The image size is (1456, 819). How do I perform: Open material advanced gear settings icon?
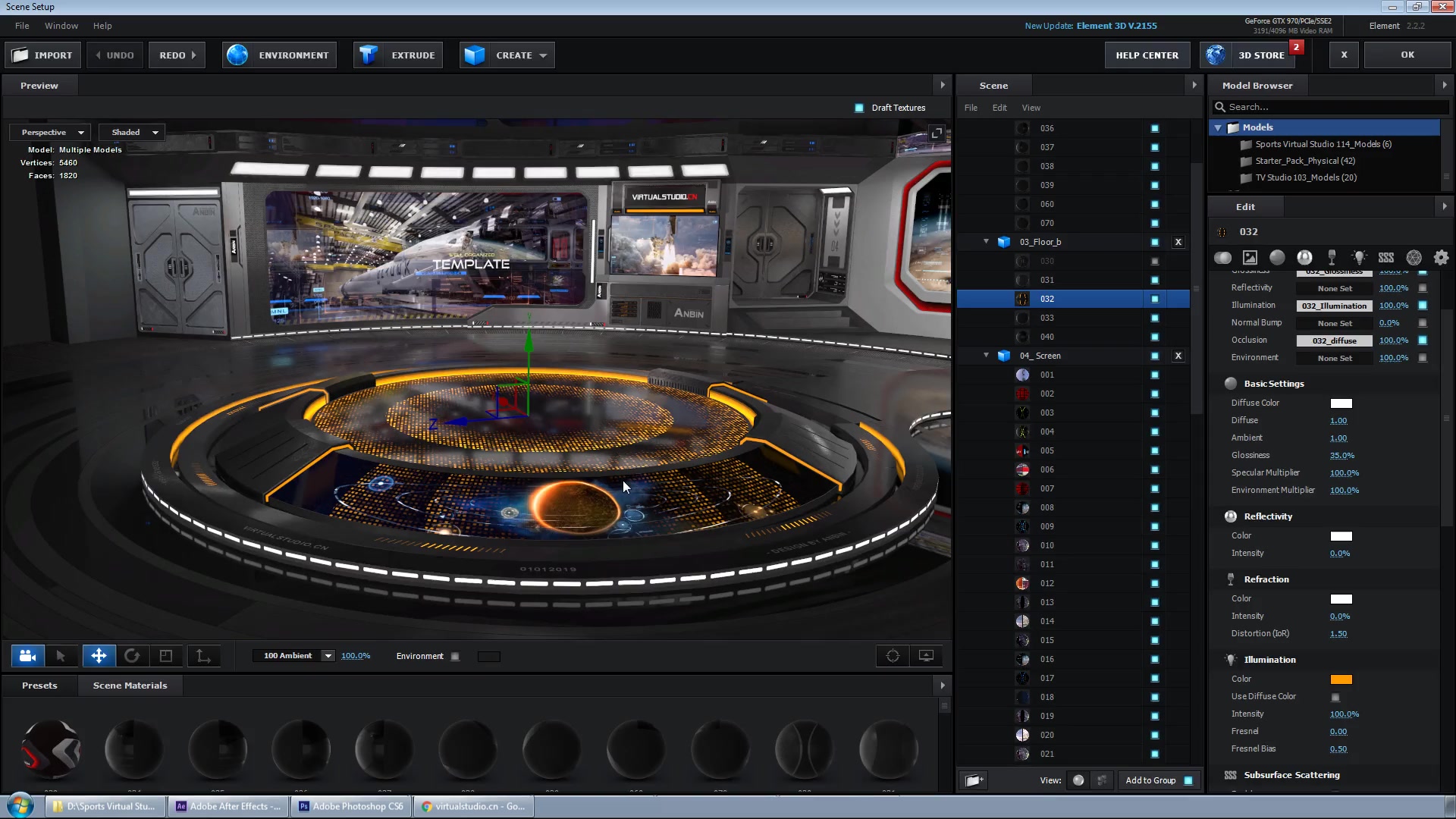coord(1441,258)
